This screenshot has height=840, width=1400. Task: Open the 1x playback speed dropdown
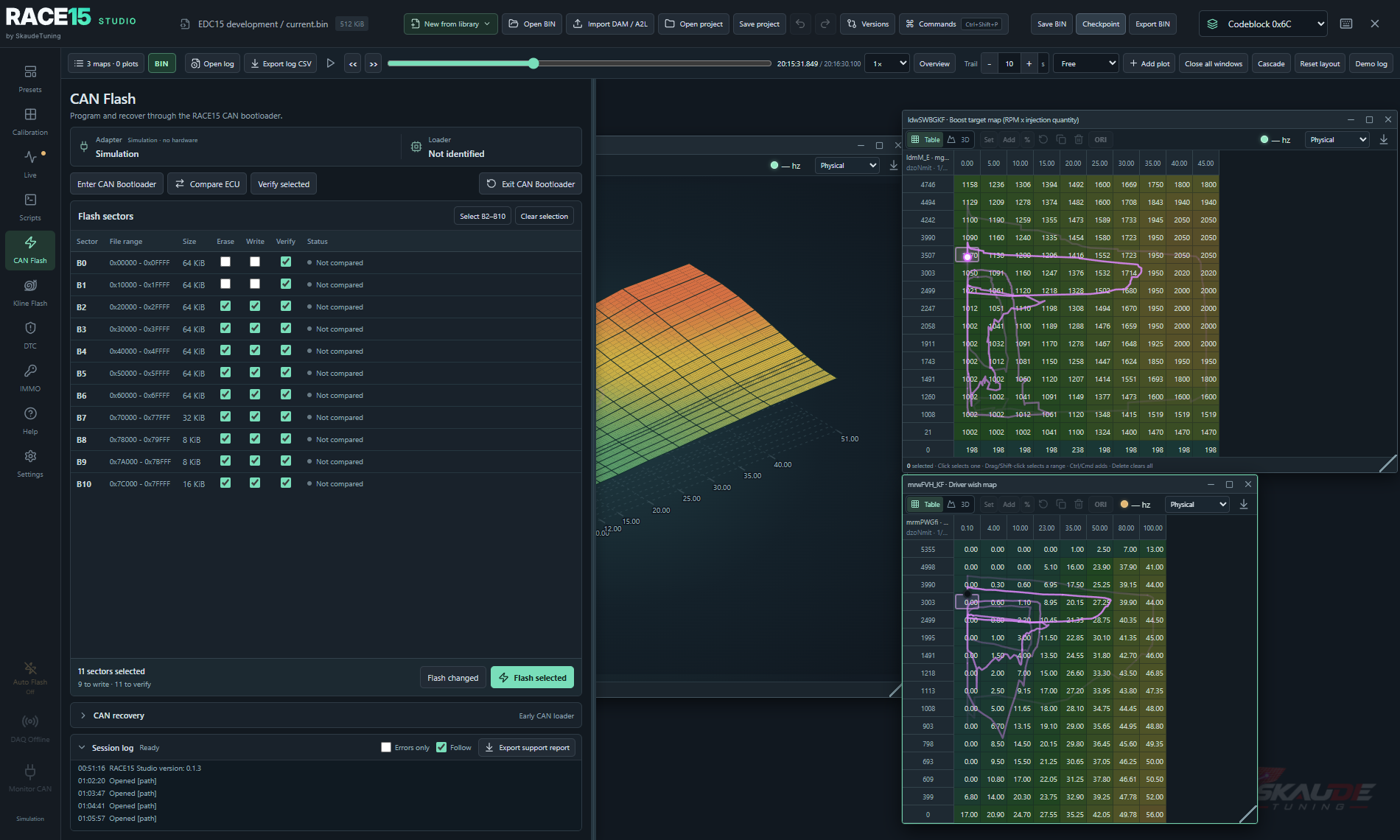(x=887, y=63)
